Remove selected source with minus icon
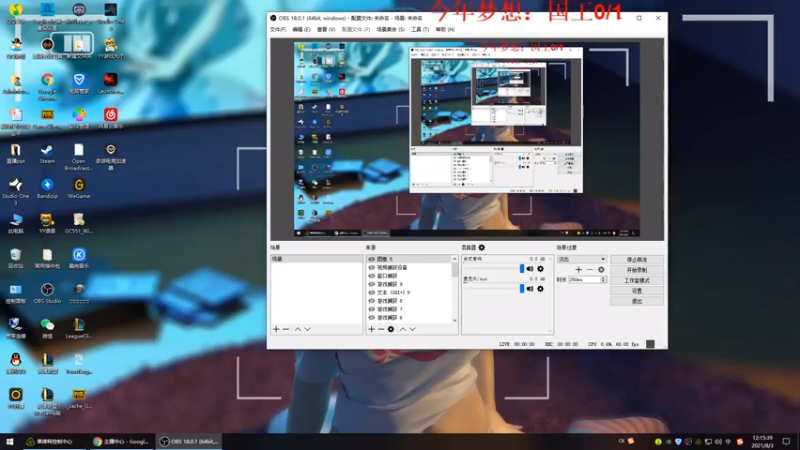The height and width of the screenshot is (450, 800). pyautogui.click(x=381, y=329)
